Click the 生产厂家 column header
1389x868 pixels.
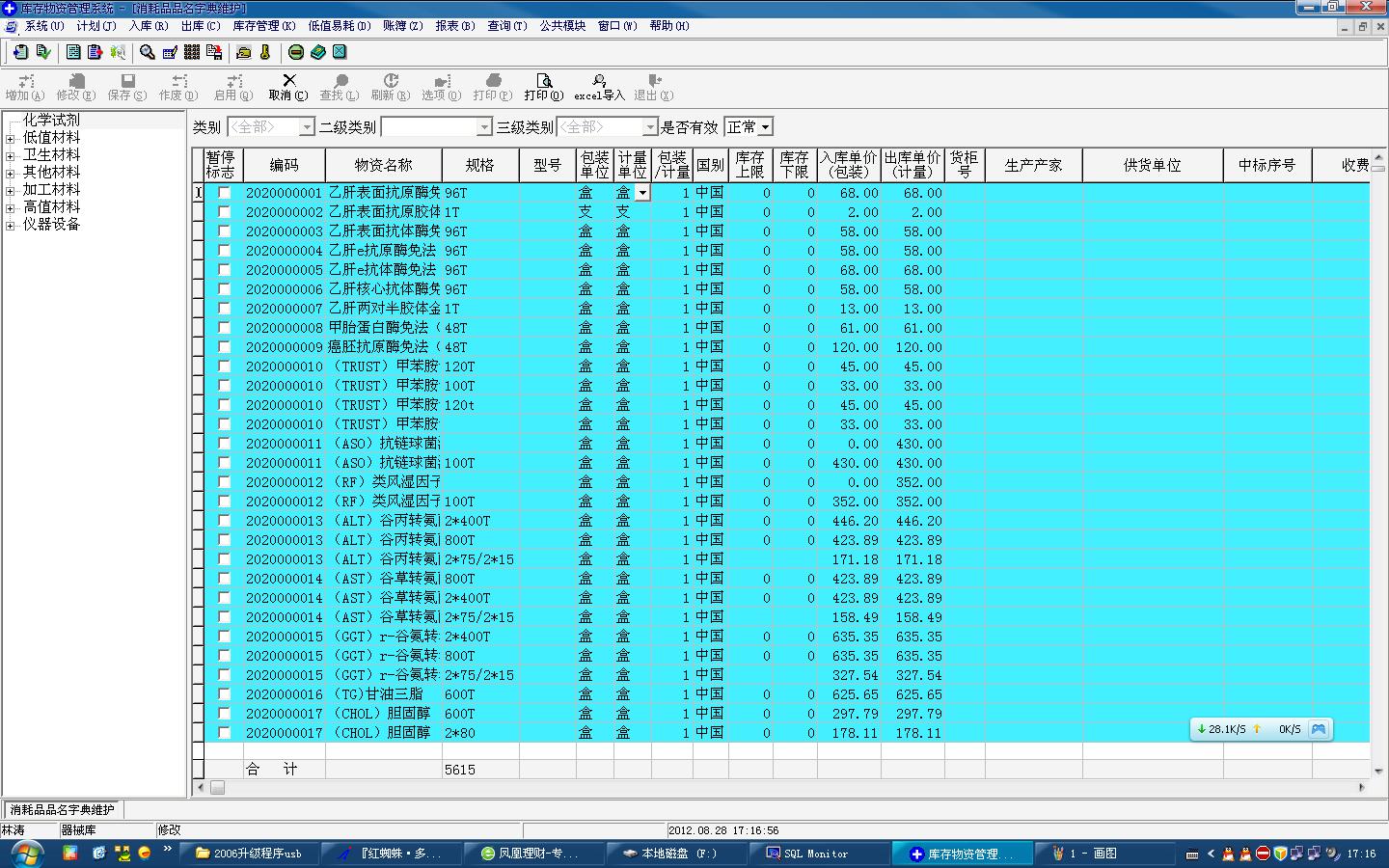tap(1033, 165)
